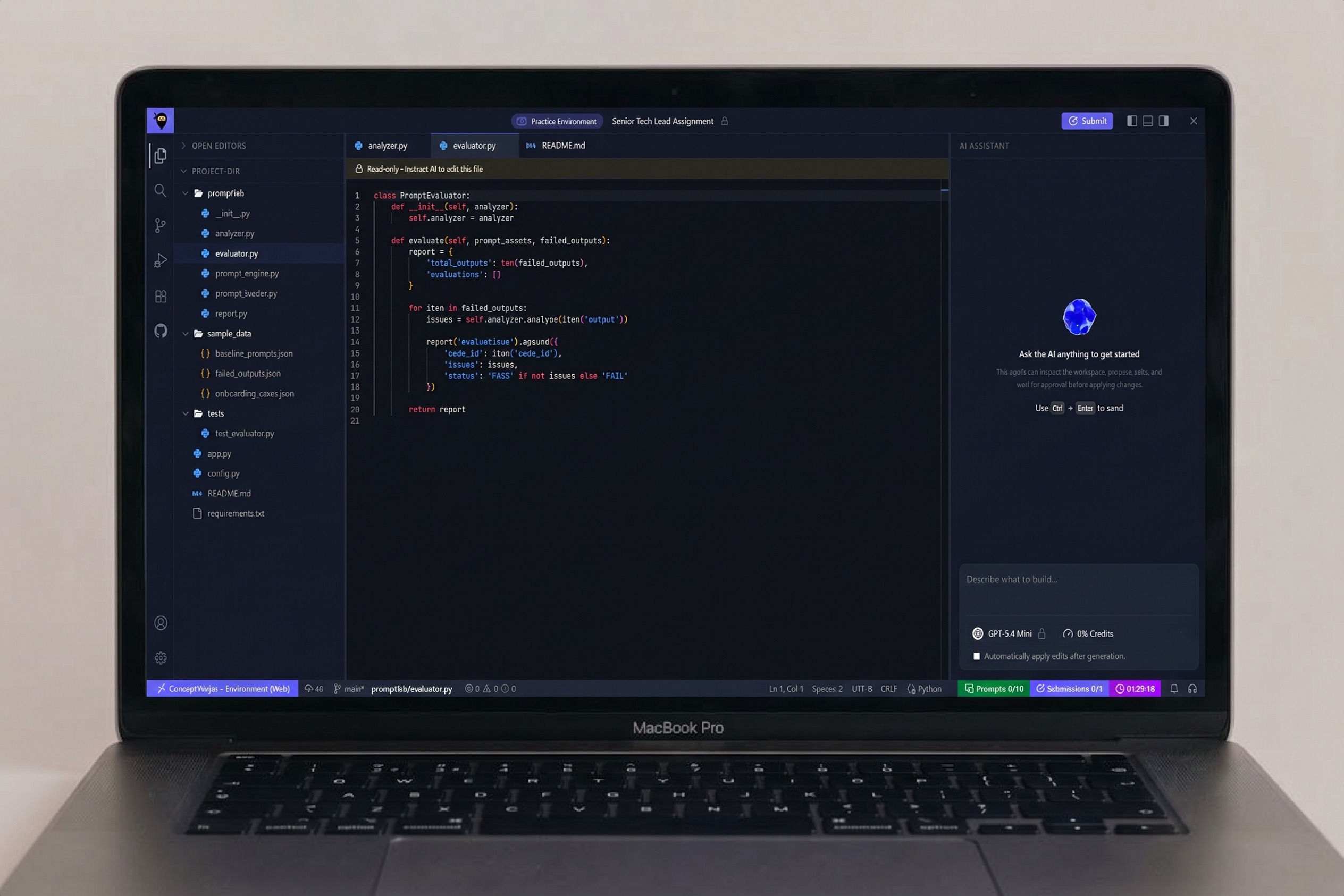Viewport: 1344px width, 896px height.
Task: Click the Practice Environment badge
Action: pyautogui.click(x=557, y=121)
